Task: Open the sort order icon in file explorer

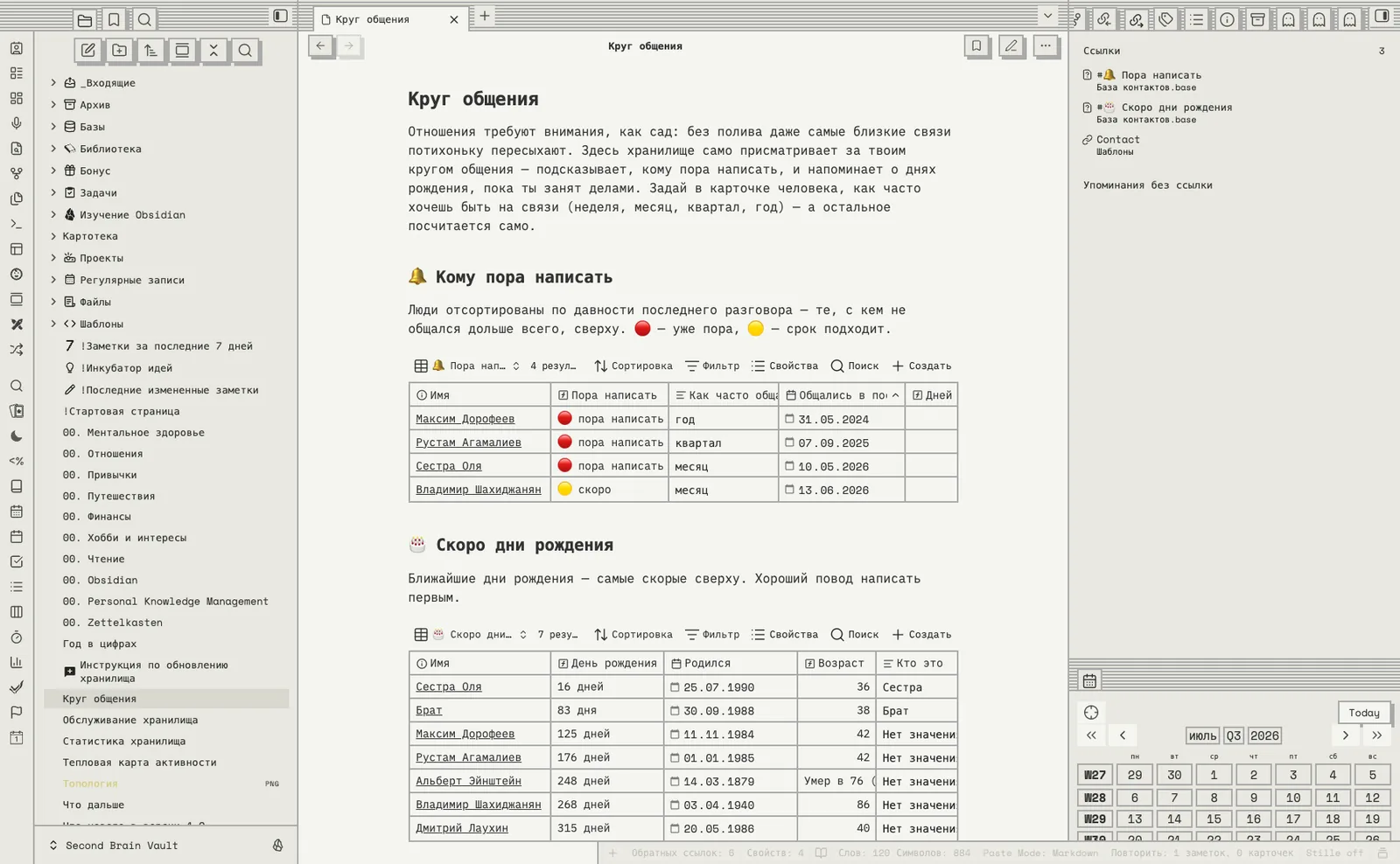Action: tap(150, 51)
